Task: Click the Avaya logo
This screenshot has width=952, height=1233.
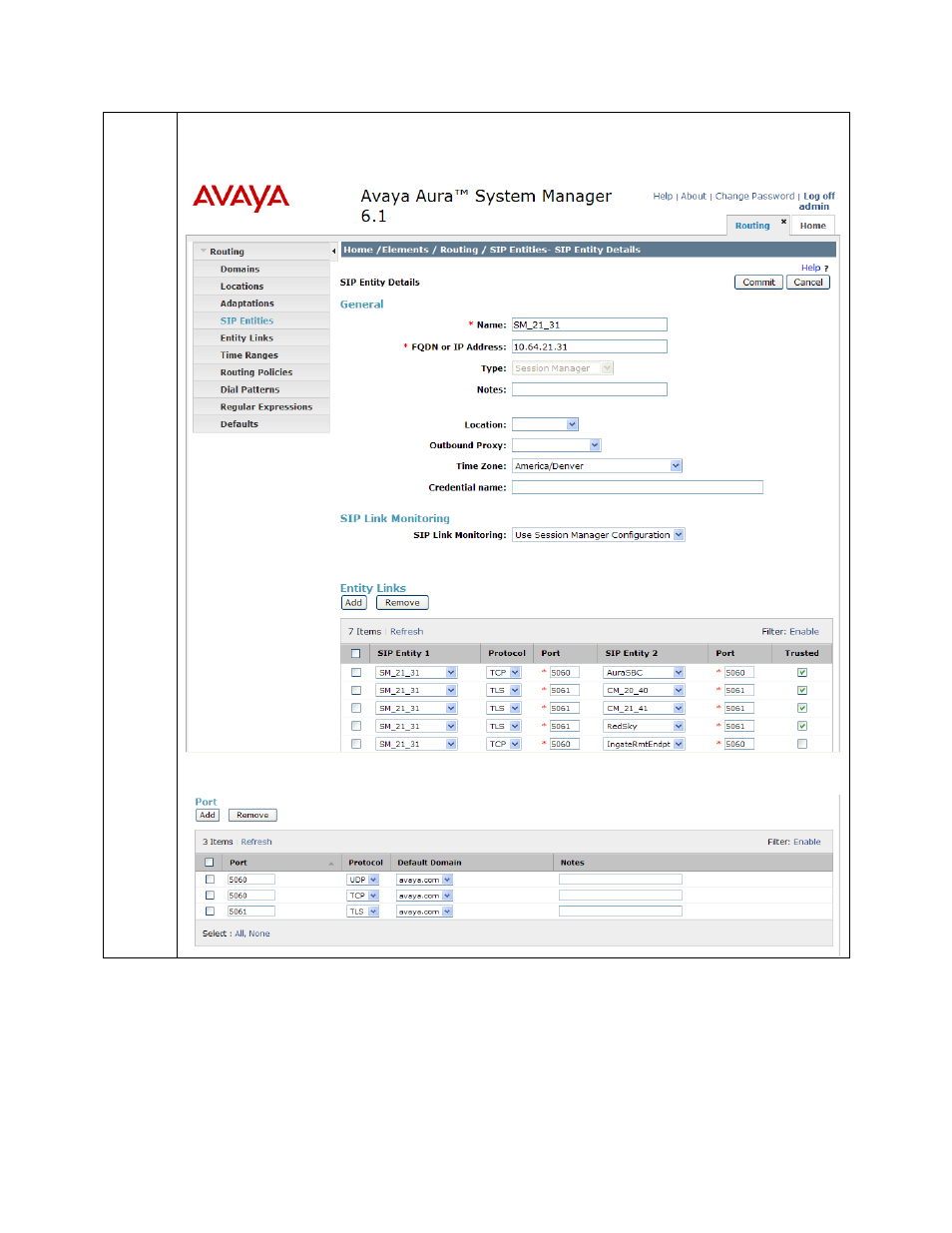Action: click(240, 198)
